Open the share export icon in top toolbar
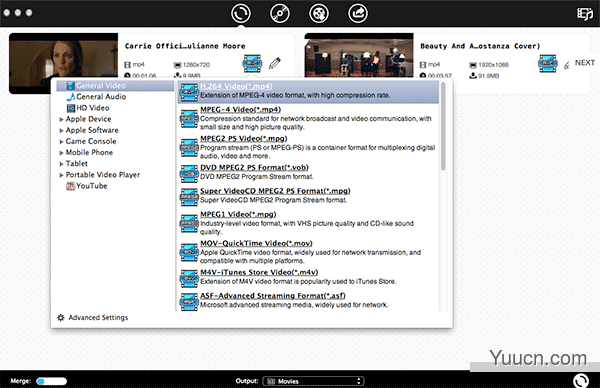 pyautogui.click(x=358, y=13)
